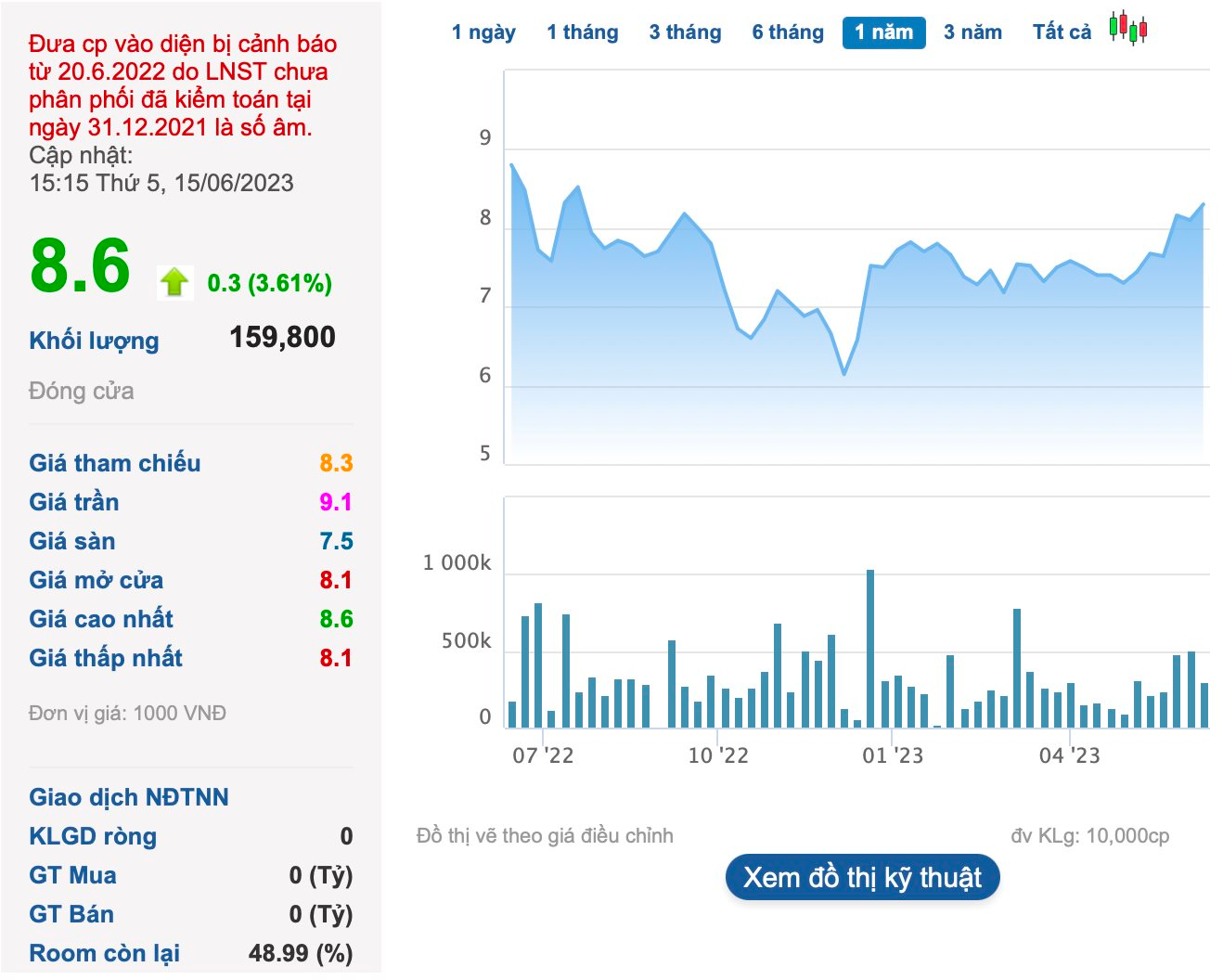
Task: Click "Đơn vị giá: 1000 VNĐ" note
Action: click(127, 713)
